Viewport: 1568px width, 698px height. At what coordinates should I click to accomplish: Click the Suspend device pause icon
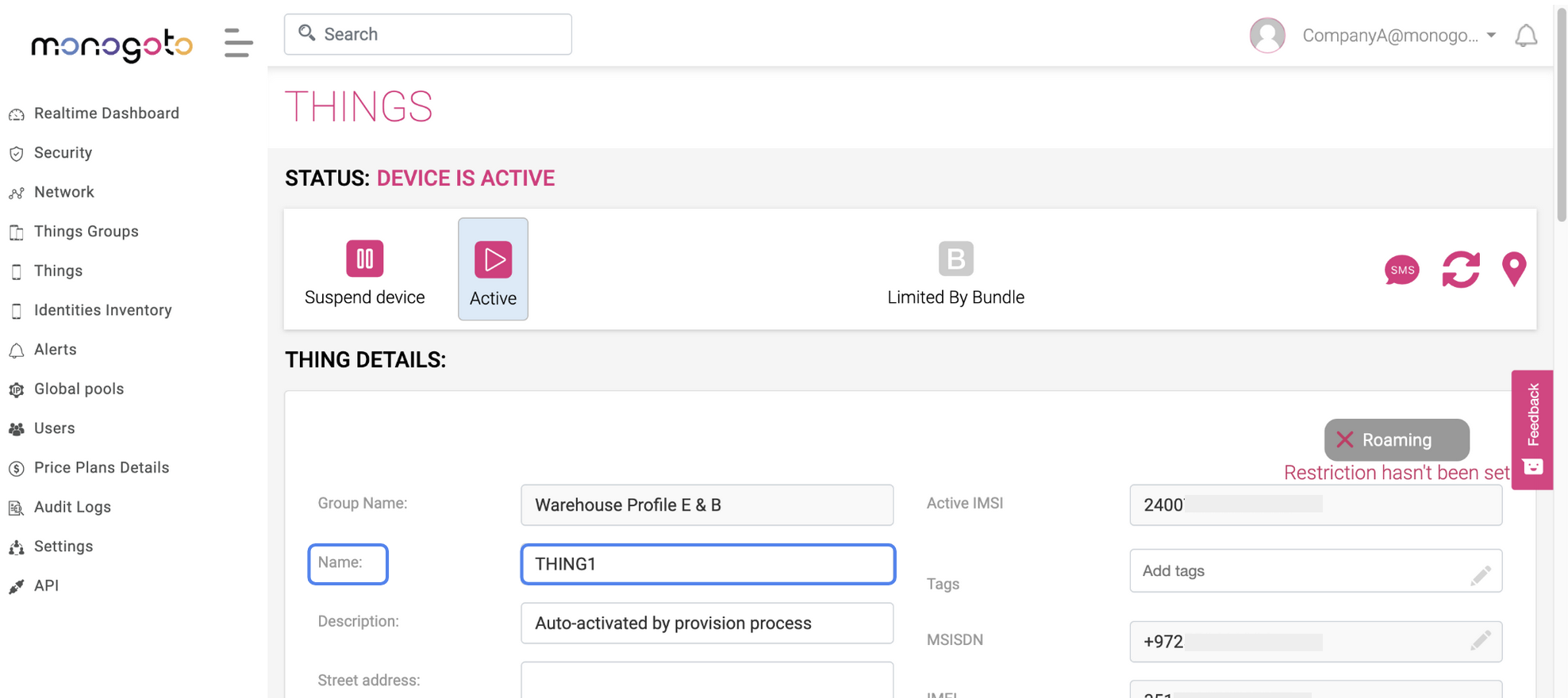point(364,259)
